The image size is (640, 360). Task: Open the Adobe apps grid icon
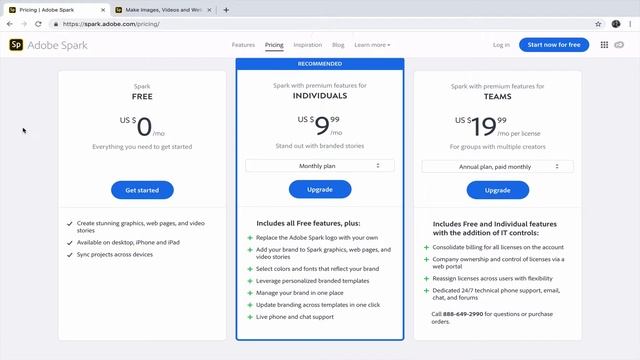pos(604,45)
